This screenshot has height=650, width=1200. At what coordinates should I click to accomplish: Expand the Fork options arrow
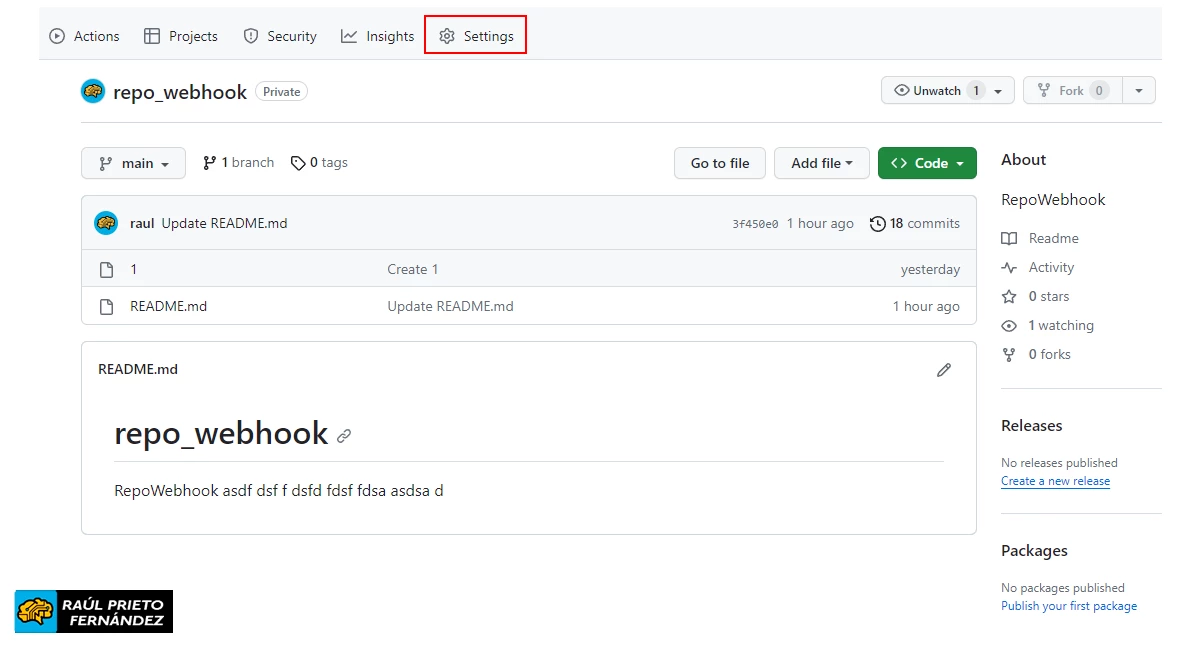coord(1138,89)
